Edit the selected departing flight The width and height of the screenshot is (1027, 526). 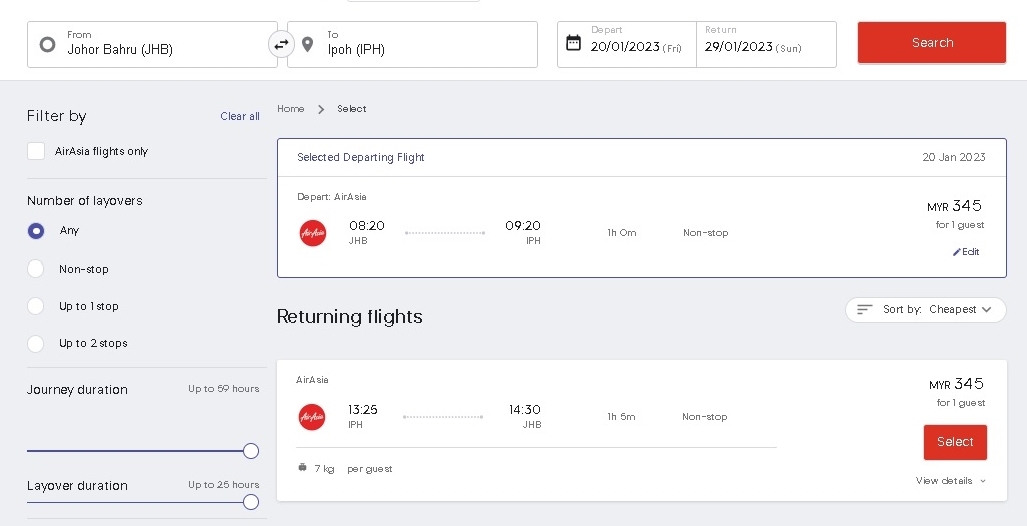(x=966, y=252)
